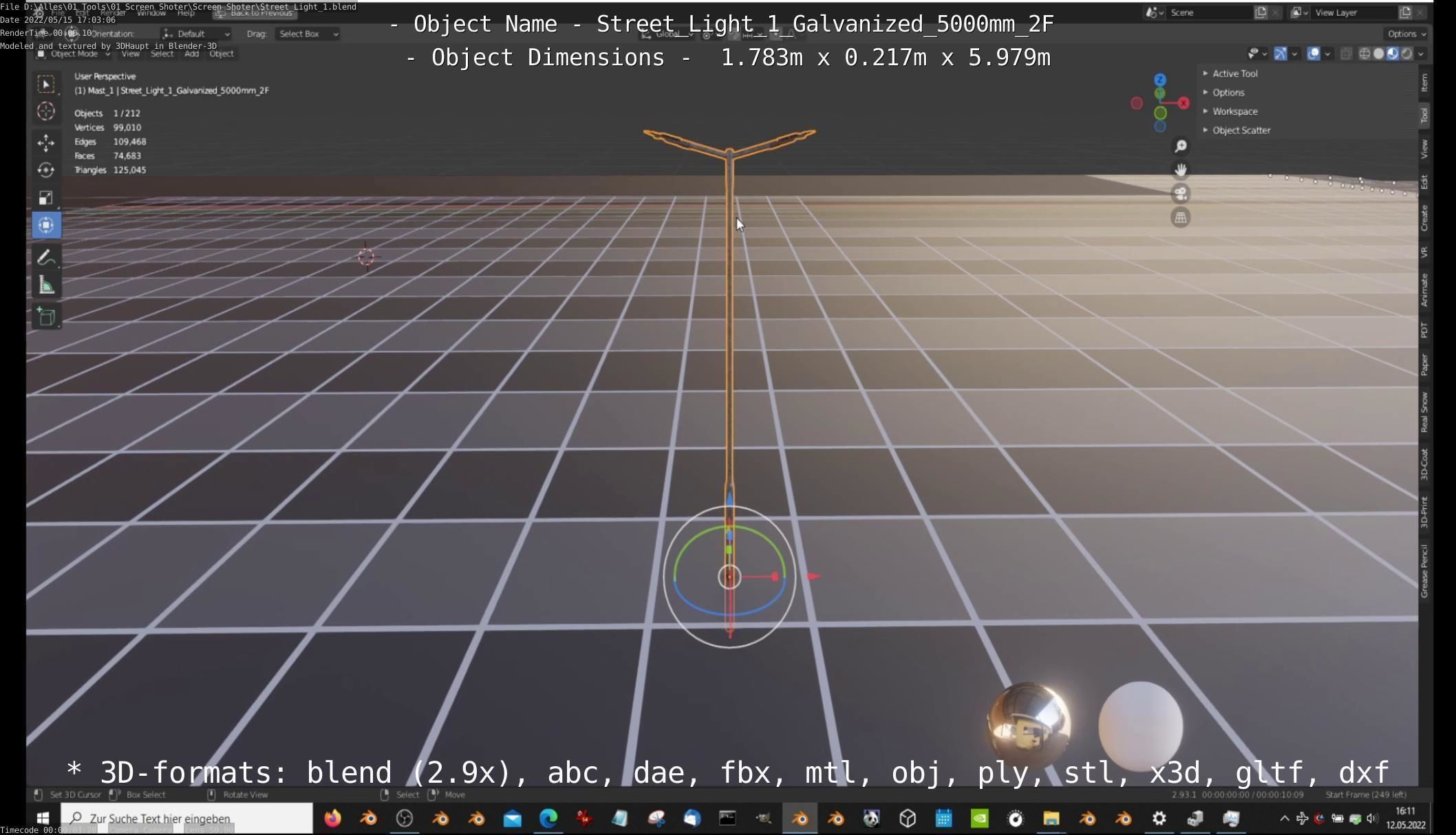The width and height of the screenshot is (1456, 835).
Task: Open the Select Box drag dropdown
Action: 308,34
